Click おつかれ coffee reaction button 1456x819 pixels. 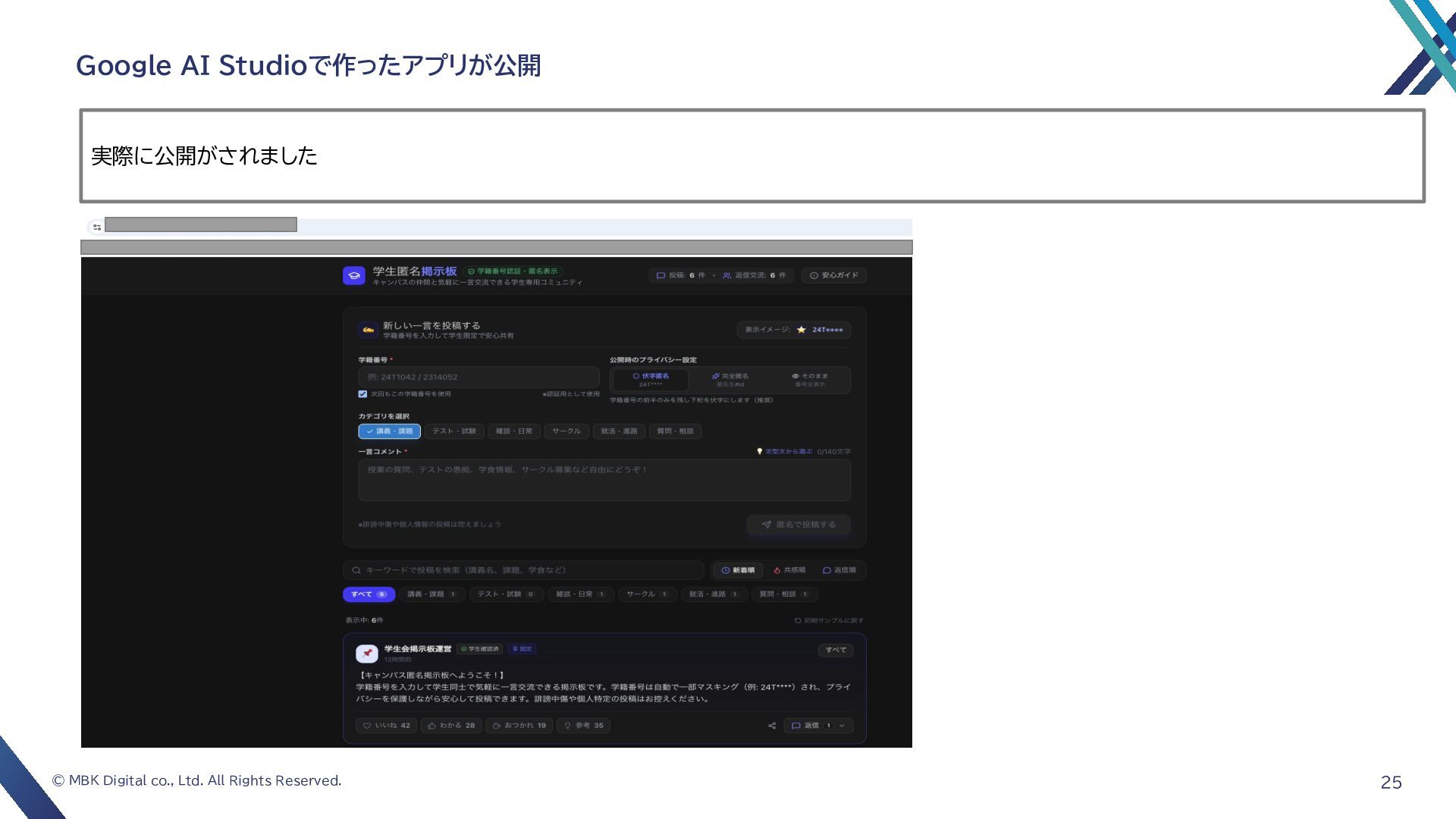[519, 726]
